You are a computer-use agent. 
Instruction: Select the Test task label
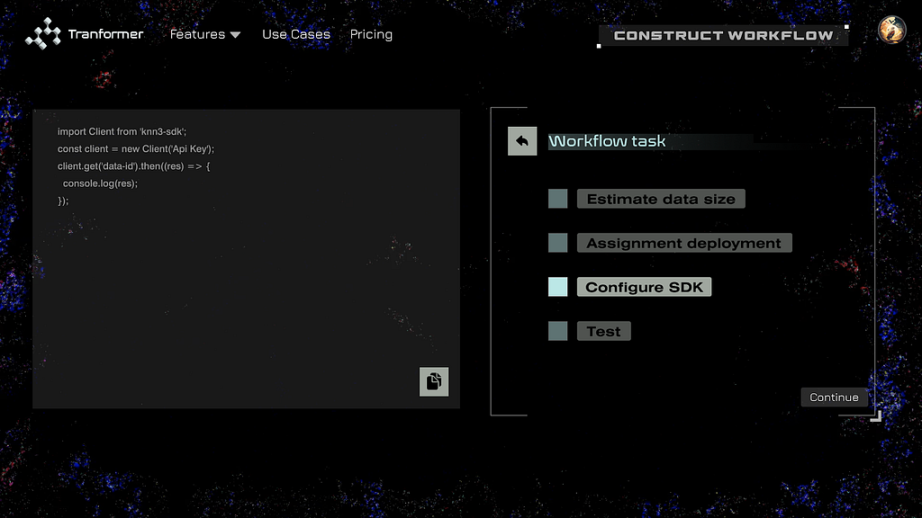[604, 331]
